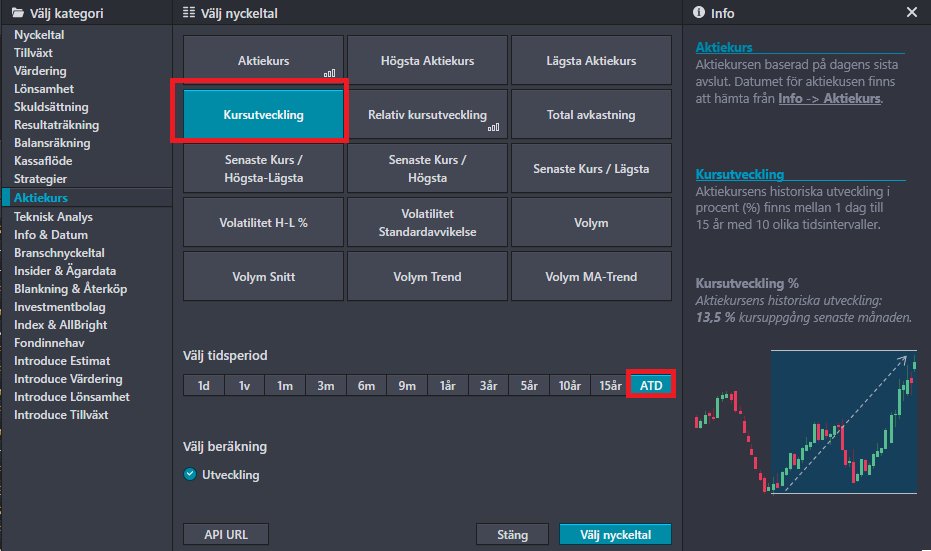
Task: Toggle the Utveckling calculation option
Action: click(190, 474)
